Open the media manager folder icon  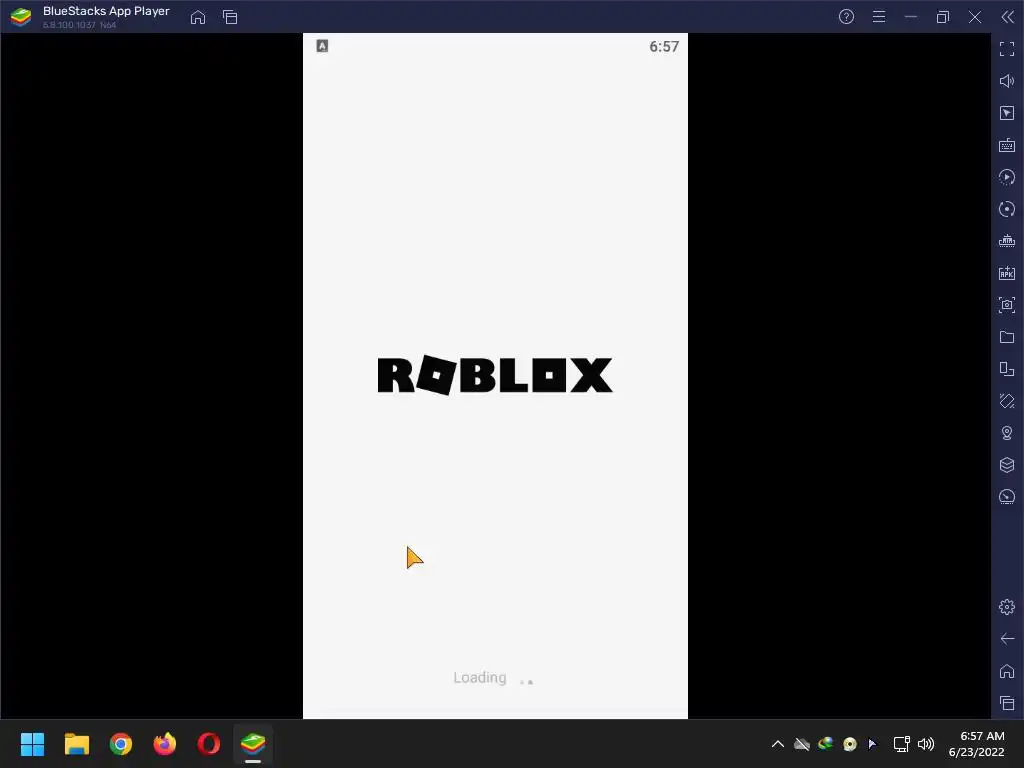[1007, 337]
